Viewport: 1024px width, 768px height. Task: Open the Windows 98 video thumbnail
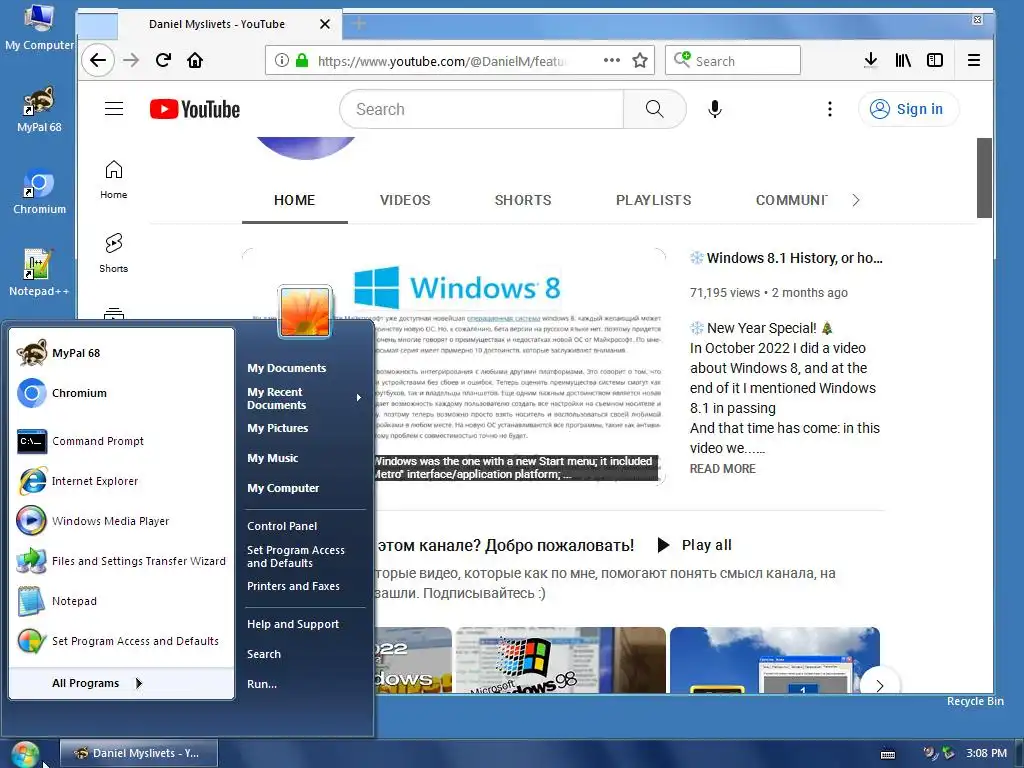click(560, 660)
